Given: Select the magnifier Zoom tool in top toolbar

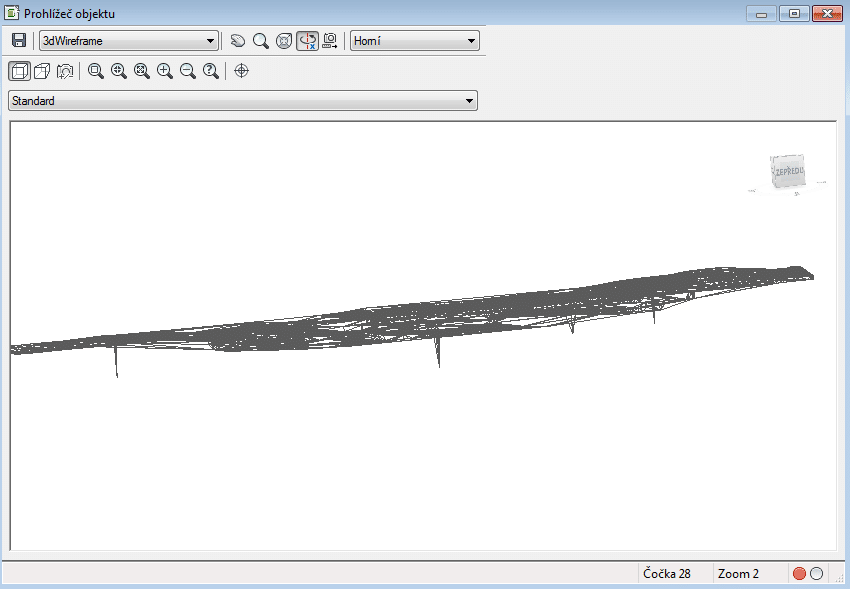Looking at the screenshot, I should click(x=261, y=41).
